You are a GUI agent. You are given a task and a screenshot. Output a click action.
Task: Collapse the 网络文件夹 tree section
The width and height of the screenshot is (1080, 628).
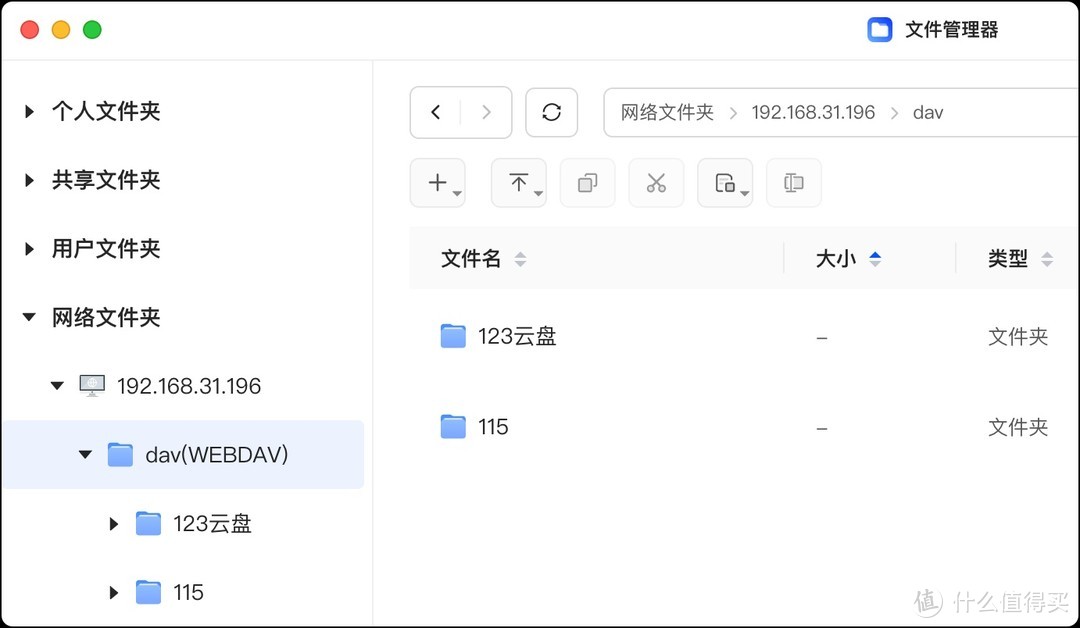(28, 317)
